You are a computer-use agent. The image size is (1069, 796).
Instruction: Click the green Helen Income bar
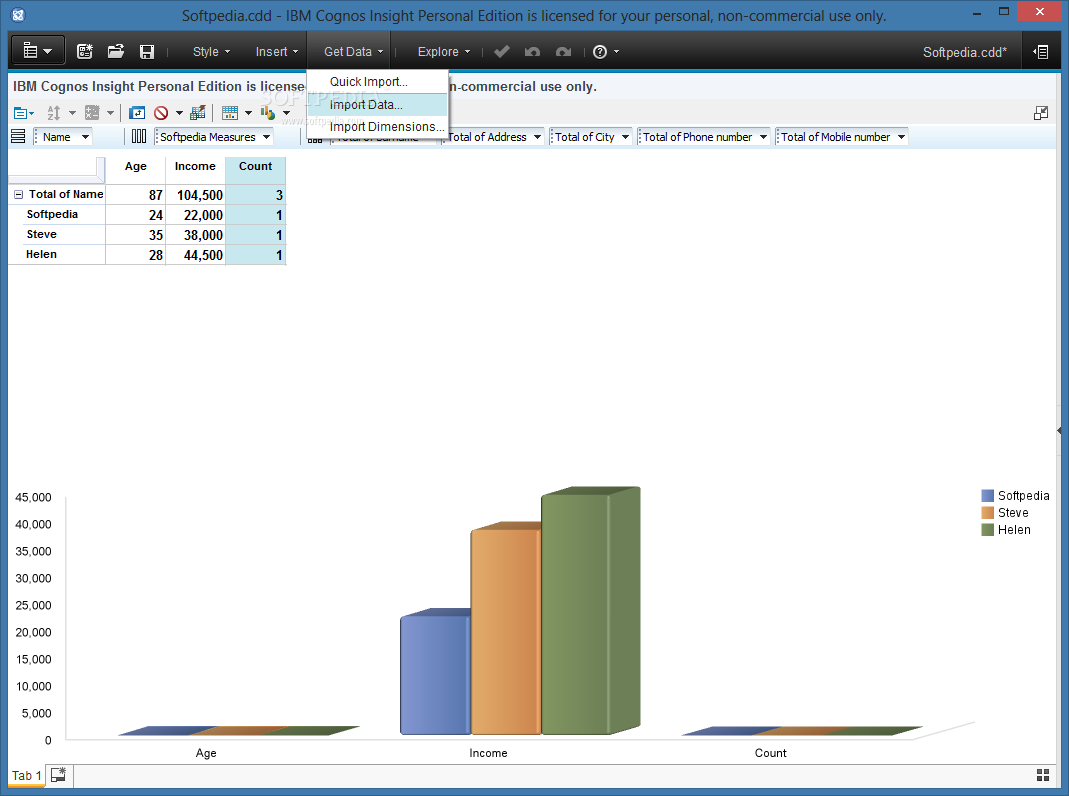(x=590, y=611)
